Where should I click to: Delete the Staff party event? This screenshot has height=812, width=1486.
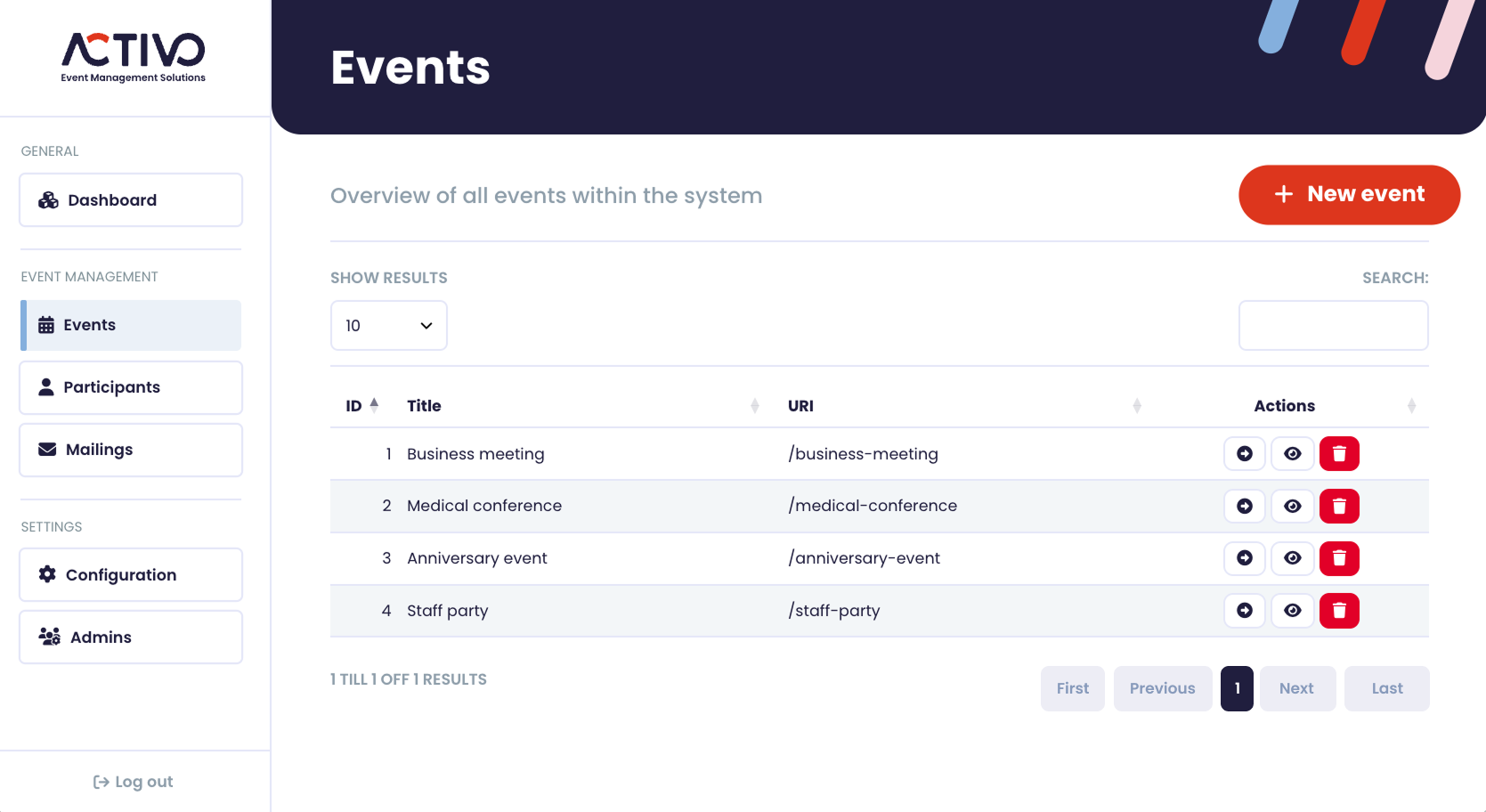(1338, 611)
